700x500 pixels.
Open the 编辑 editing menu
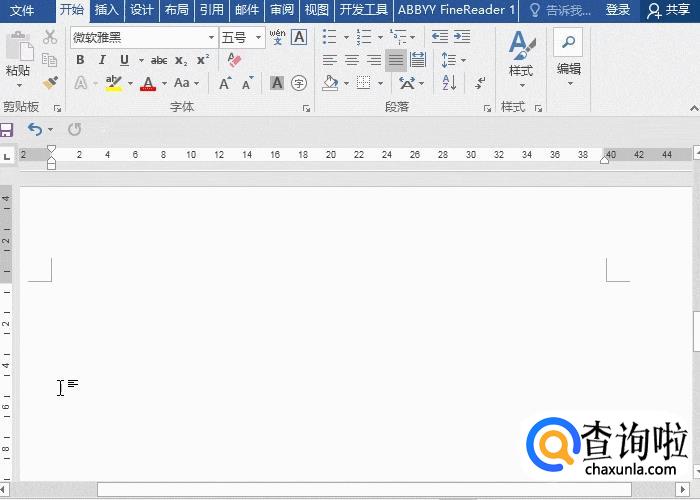pyautogui.click(x=568, y=58)
